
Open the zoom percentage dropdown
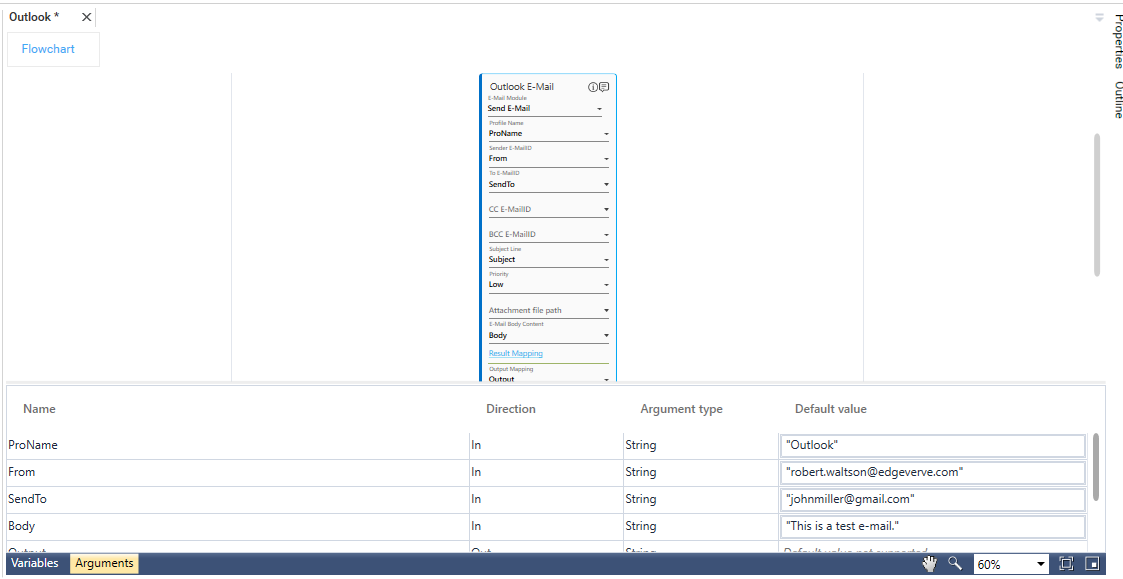pyautogui.click(x=1041, y=565)
